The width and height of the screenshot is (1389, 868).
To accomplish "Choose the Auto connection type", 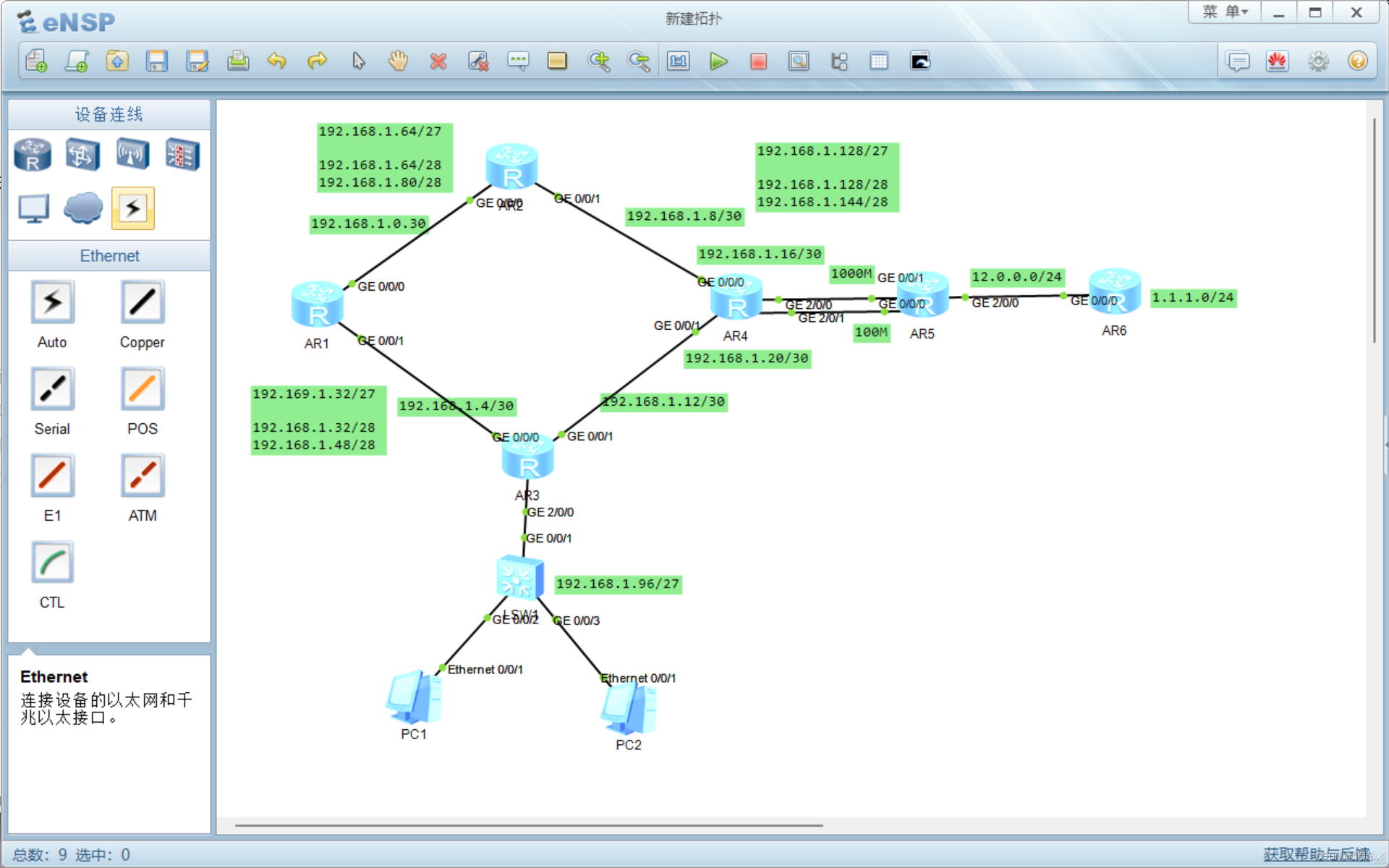I will (x=52, y=302).
